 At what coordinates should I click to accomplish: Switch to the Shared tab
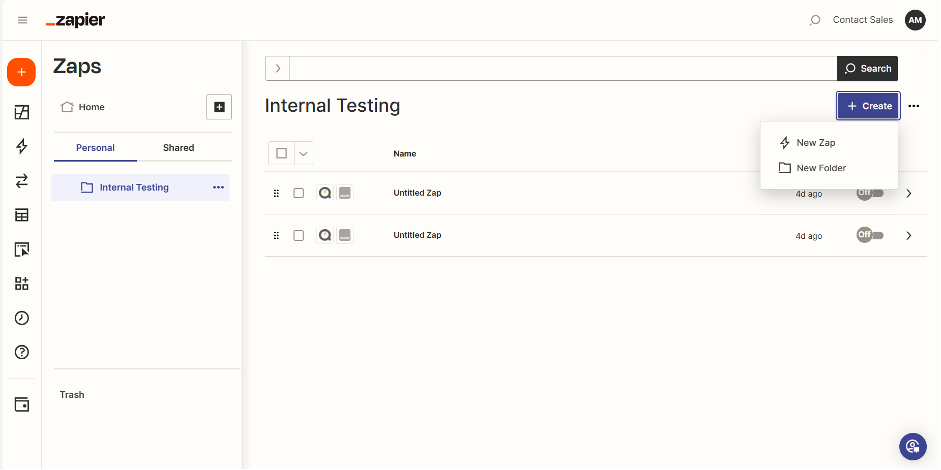click(x=178, y=148)
